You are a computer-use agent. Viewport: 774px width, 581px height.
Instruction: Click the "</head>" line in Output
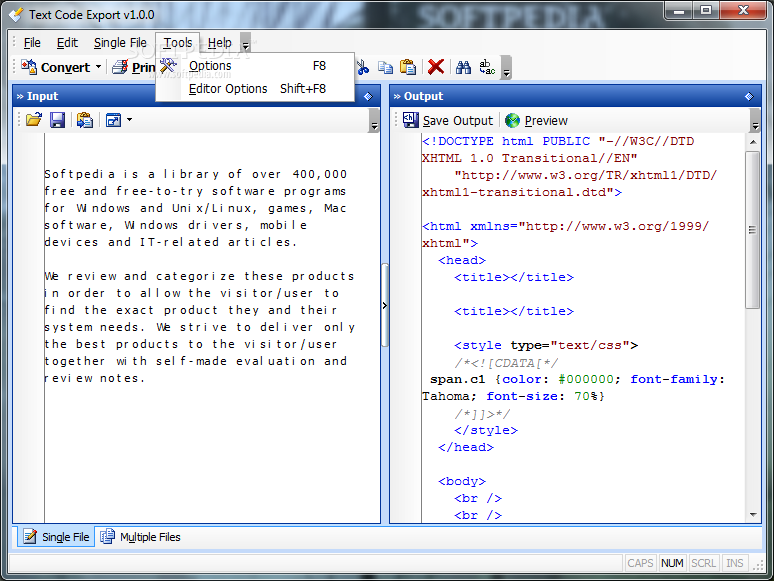466,447
